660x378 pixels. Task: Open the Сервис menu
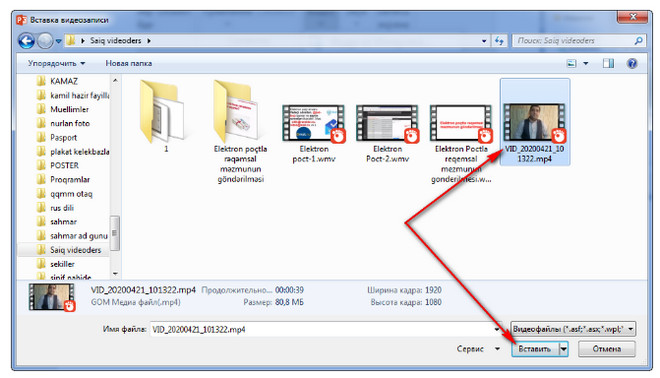tap(478, 349)
